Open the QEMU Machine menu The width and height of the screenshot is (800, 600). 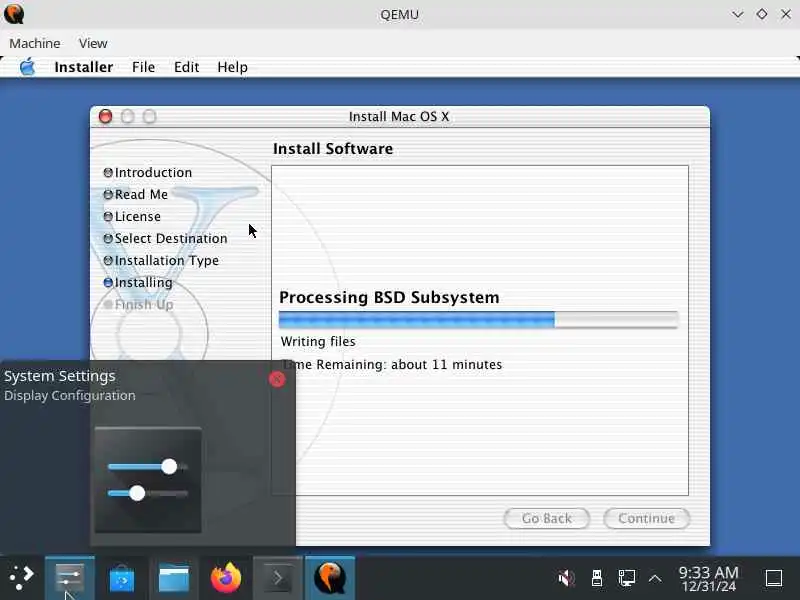[35, 43]
